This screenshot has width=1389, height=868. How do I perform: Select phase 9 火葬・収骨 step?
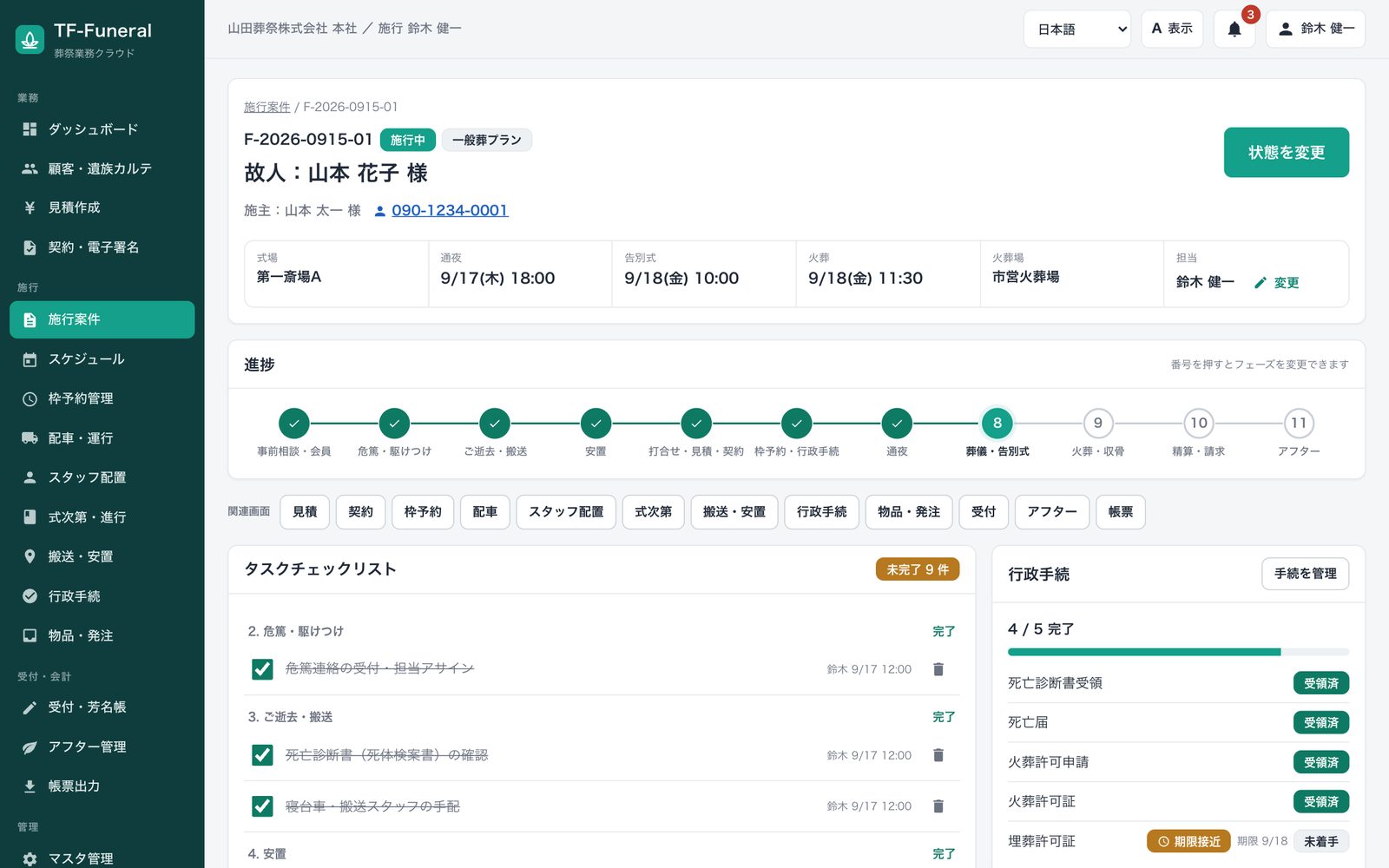(1098, 424)
